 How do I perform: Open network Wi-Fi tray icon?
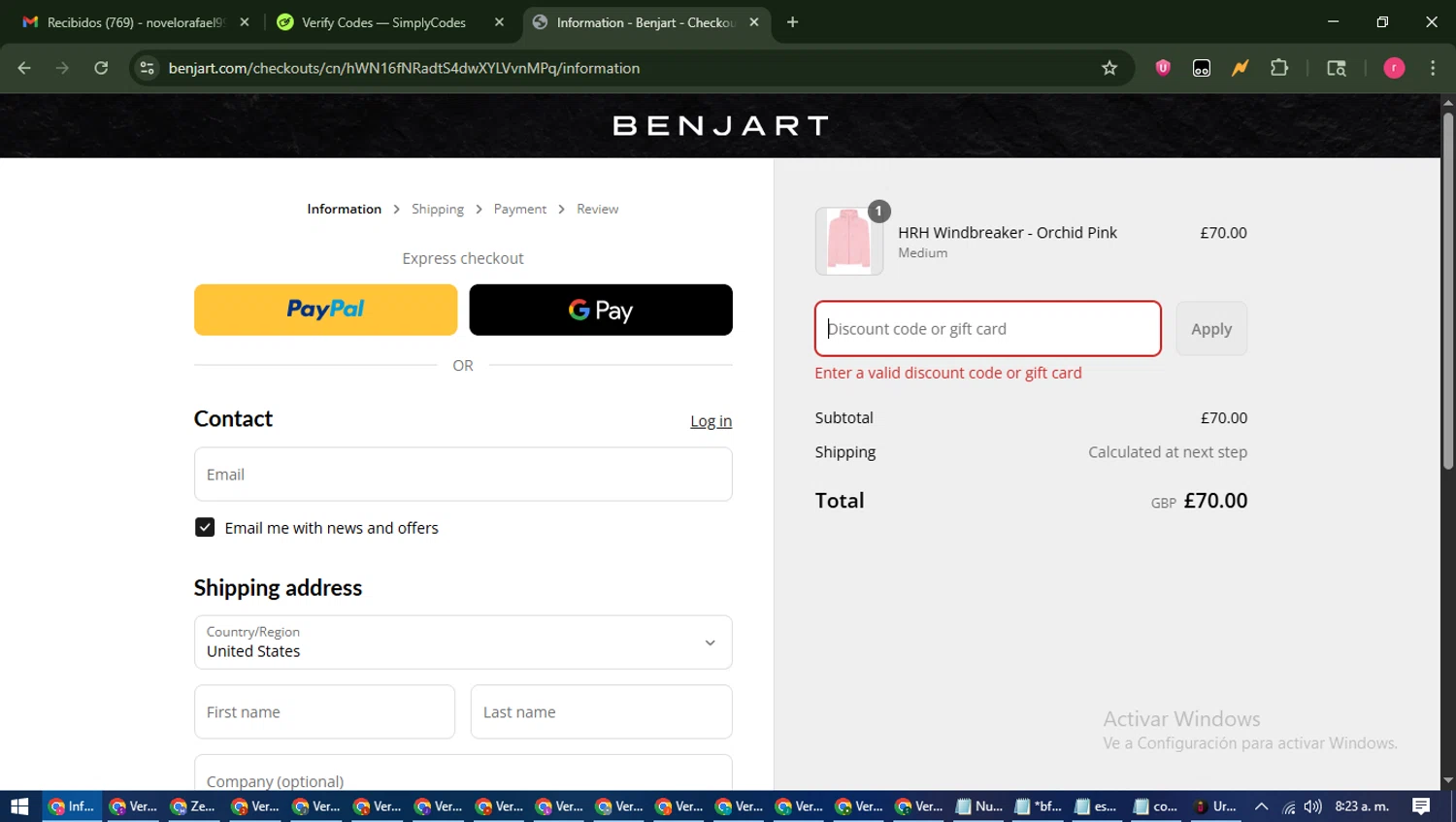[x=1288, y=806]
